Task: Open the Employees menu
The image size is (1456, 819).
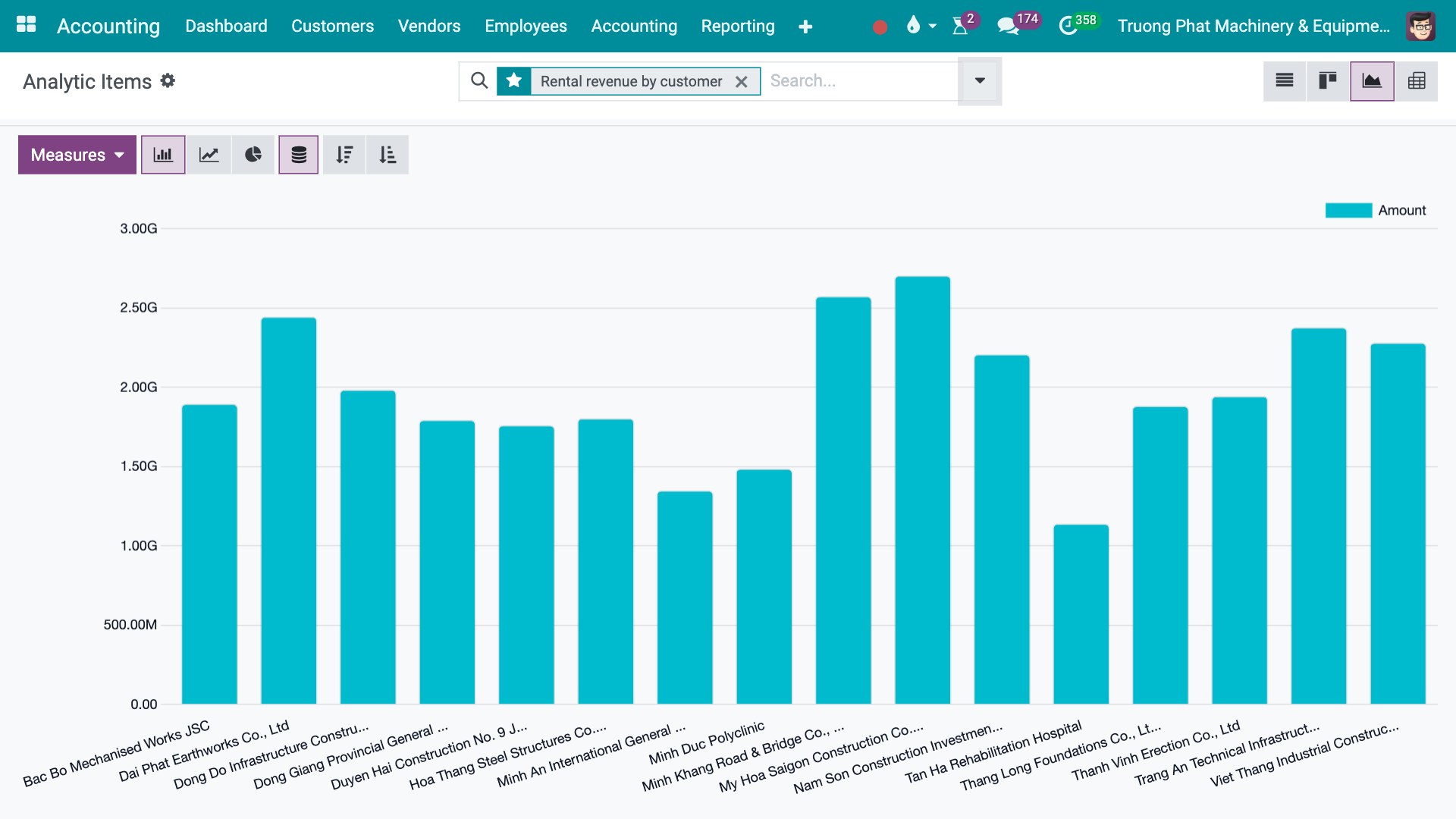Action: coord(526,26)
